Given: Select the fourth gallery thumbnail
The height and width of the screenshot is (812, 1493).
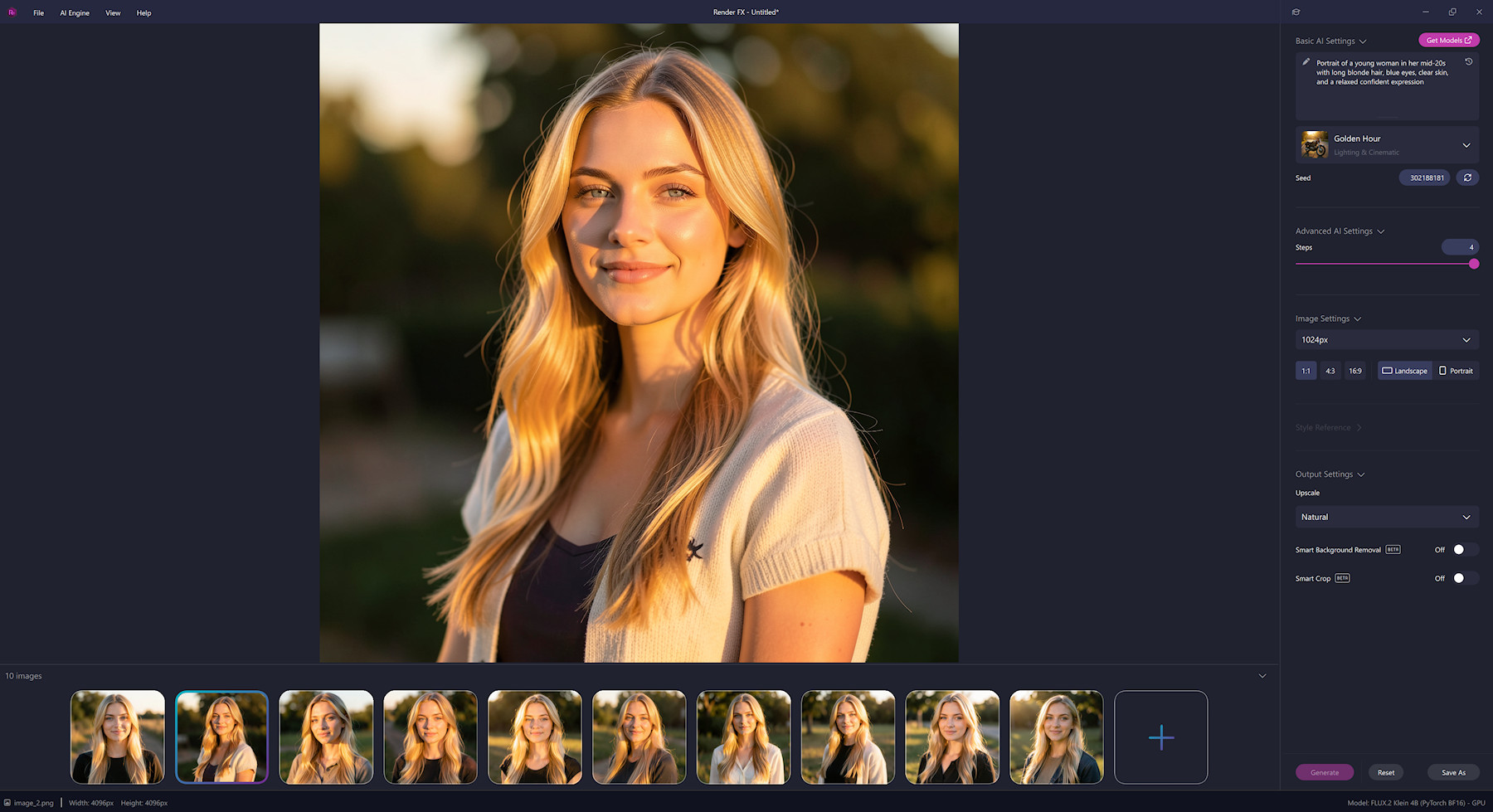Looking at the screenshot, I should (x=430, y=737).
